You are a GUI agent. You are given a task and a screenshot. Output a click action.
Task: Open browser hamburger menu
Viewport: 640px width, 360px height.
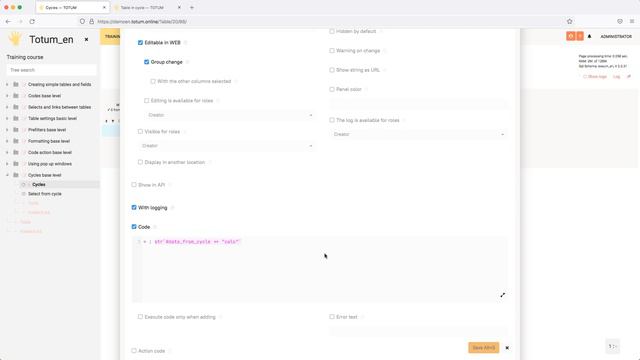click(632, 21)
